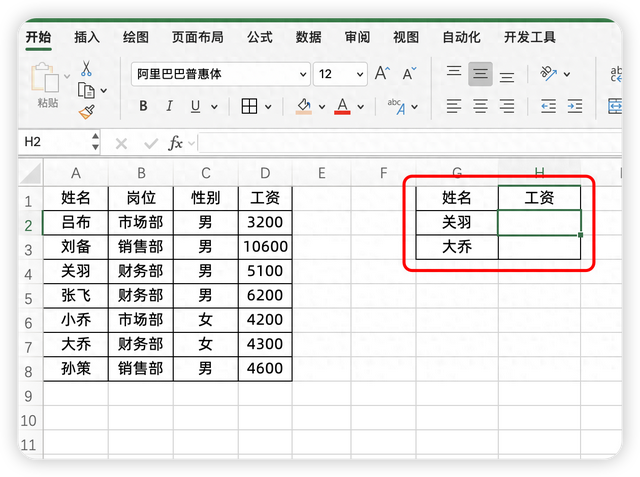Align text to bottom
The width and height of the screenshot is (640, 477).
click(x=507, y=77)
